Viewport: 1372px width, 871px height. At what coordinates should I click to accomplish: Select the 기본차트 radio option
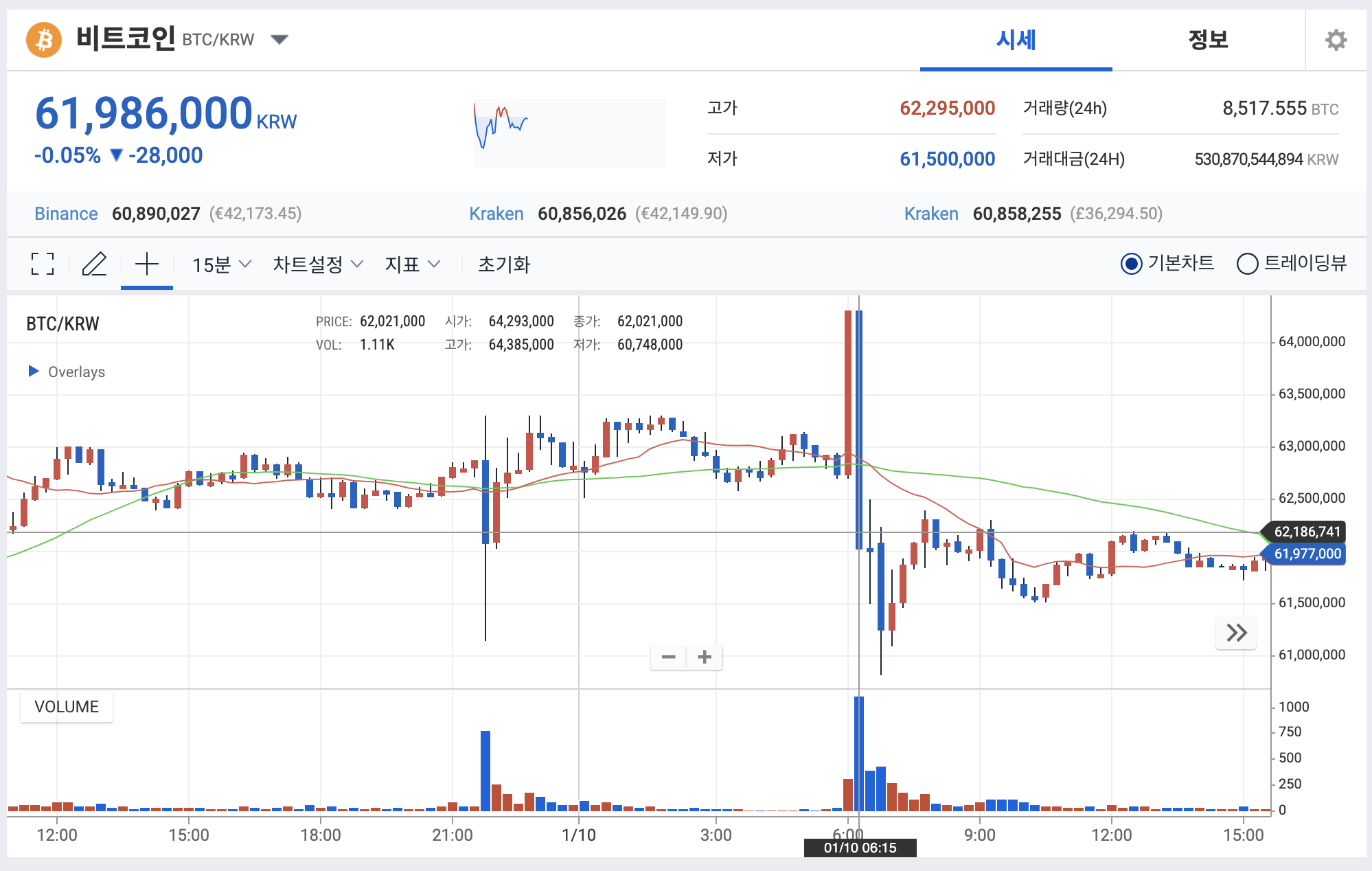pos(1131,264)
